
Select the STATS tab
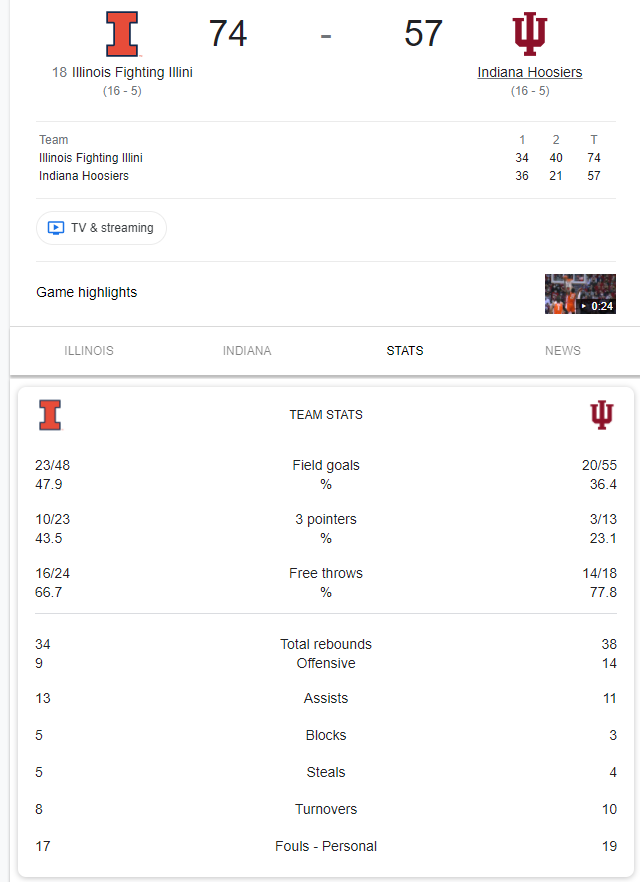coord(405,351)
